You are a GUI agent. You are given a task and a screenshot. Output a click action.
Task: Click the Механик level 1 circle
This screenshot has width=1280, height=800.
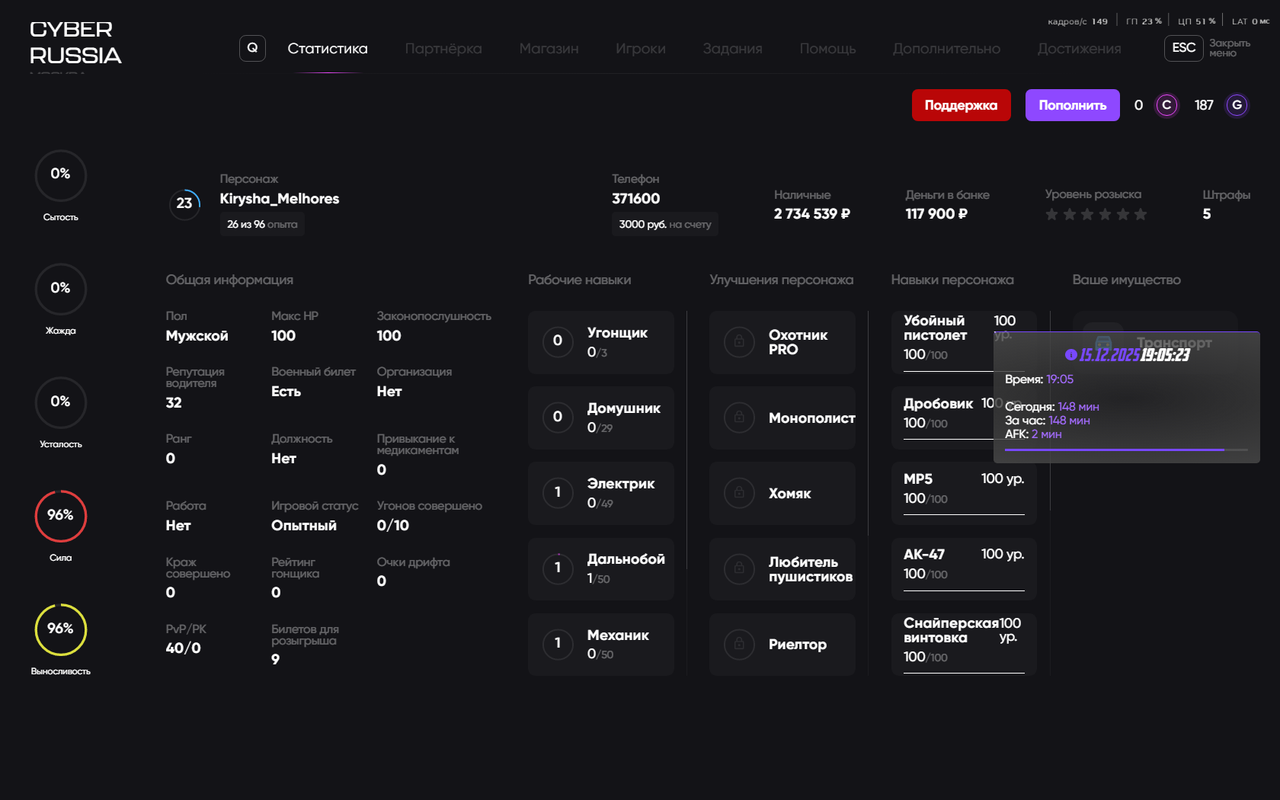click(x=558, y=644)
